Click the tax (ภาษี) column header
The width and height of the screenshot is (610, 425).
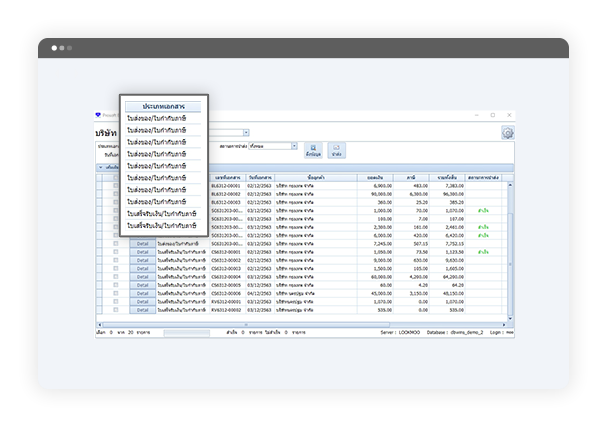pos(411,177)
